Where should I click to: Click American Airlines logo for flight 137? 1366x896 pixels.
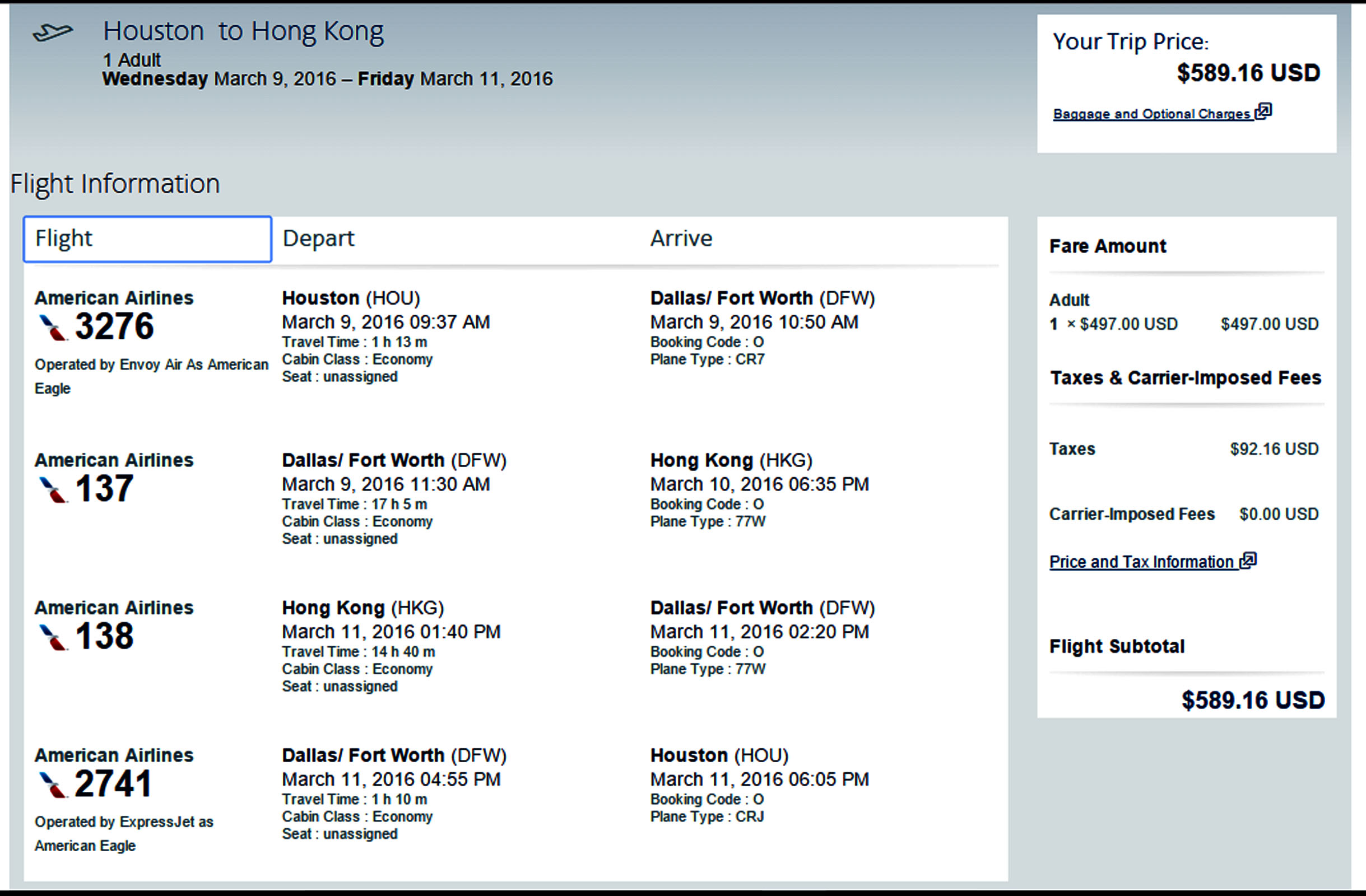[x=53, y=490]
